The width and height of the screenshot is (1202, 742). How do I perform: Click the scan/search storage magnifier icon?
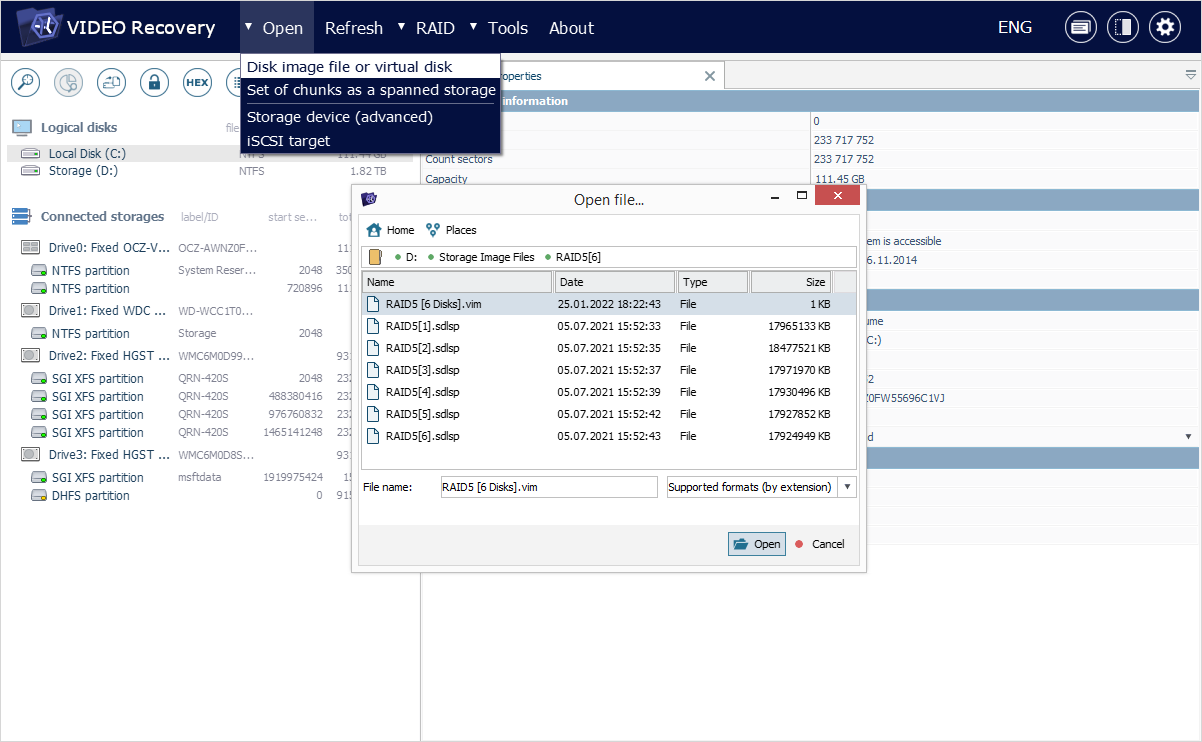25,82
